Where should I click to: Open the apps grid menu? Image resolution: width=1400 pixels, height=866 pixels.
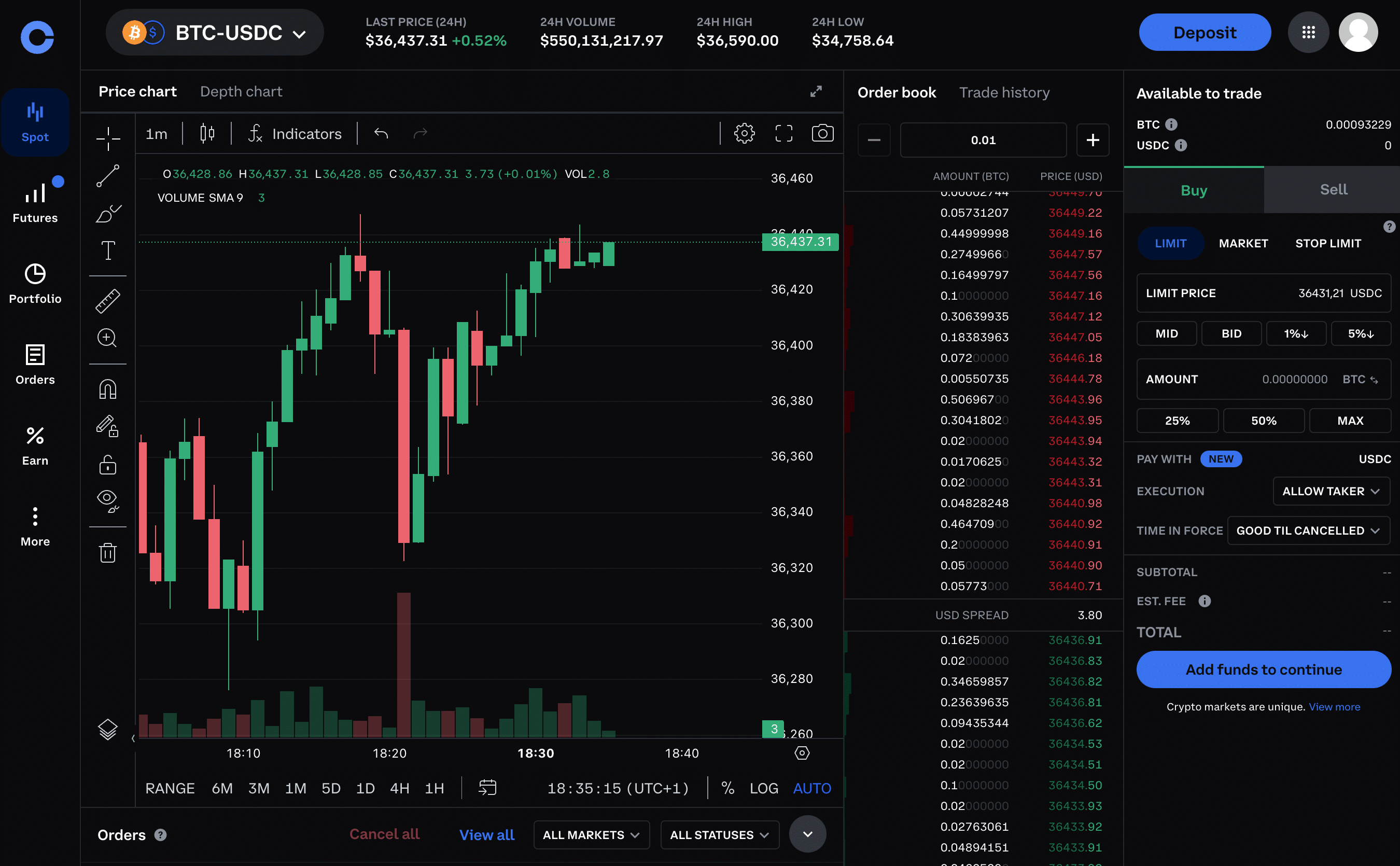tap(1308, 33)
